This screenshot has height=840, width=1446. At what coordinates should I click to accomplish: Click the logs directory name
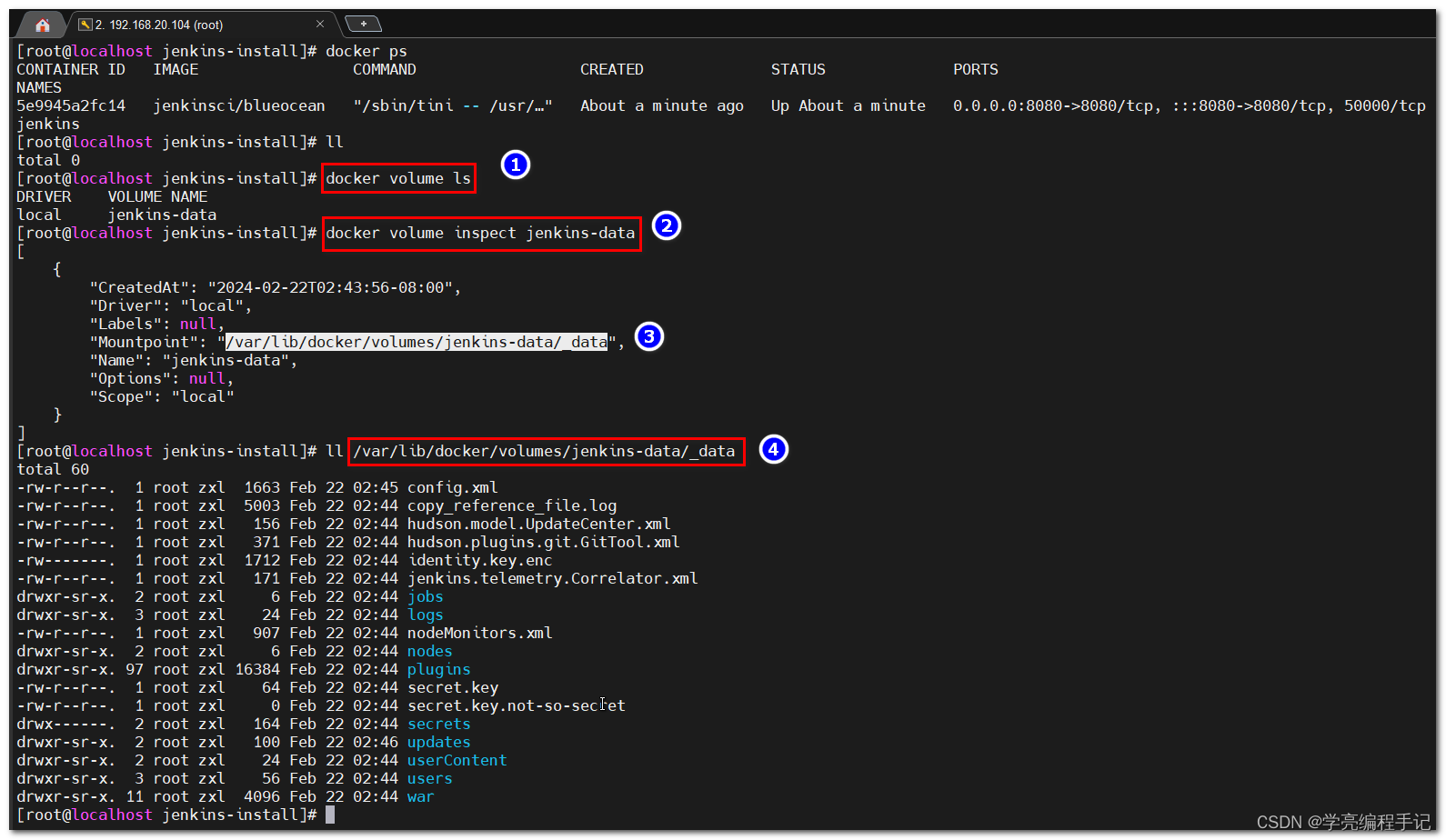tap(426, 615)
